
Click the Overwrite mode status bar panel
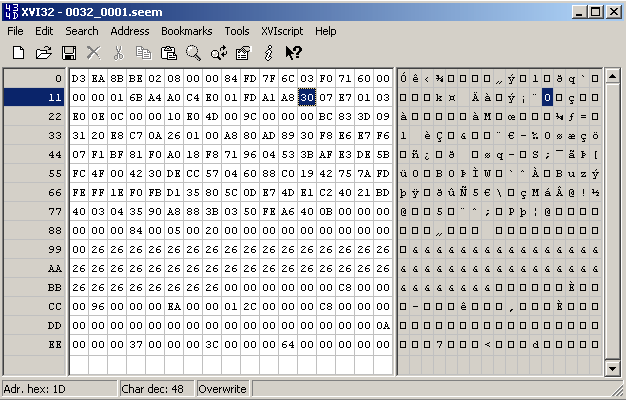coord(224,388)
